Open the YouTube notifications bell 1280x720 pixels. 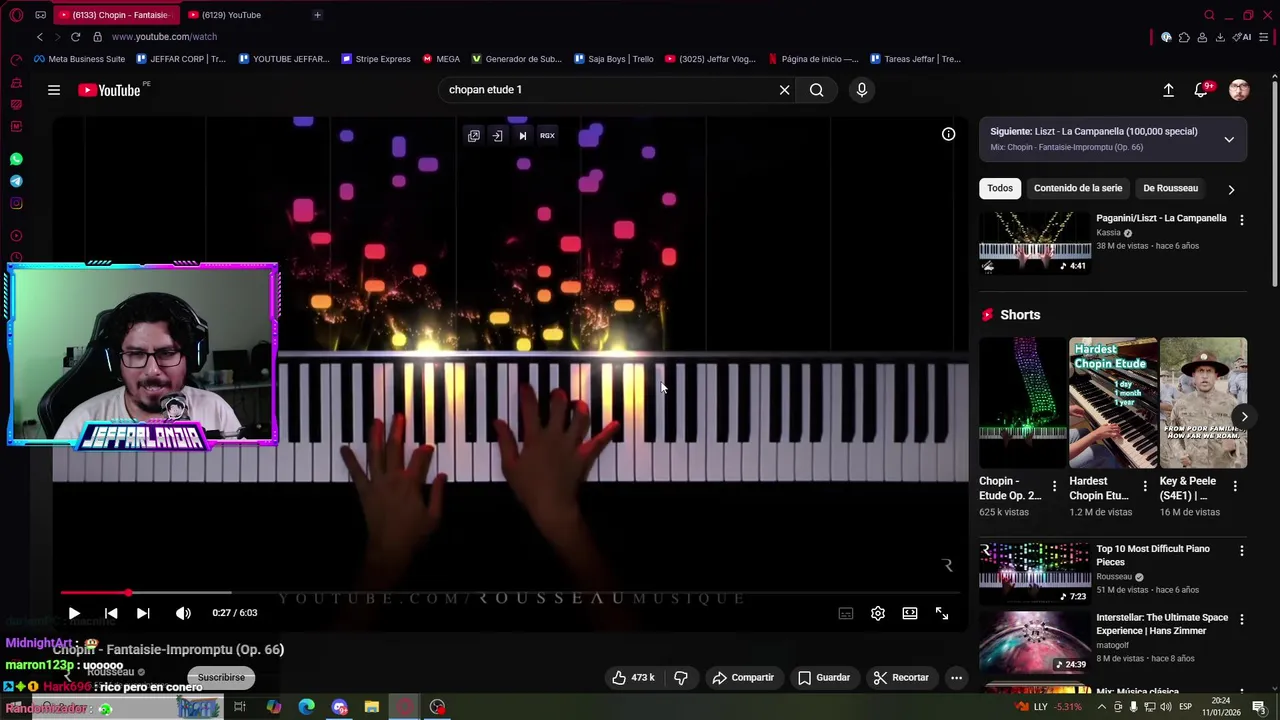pyautogui.click(x=1202, y=90)
